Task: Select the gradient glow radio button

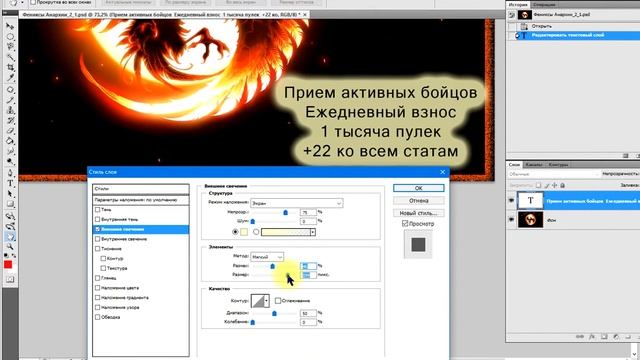Action: pos(256,232)
